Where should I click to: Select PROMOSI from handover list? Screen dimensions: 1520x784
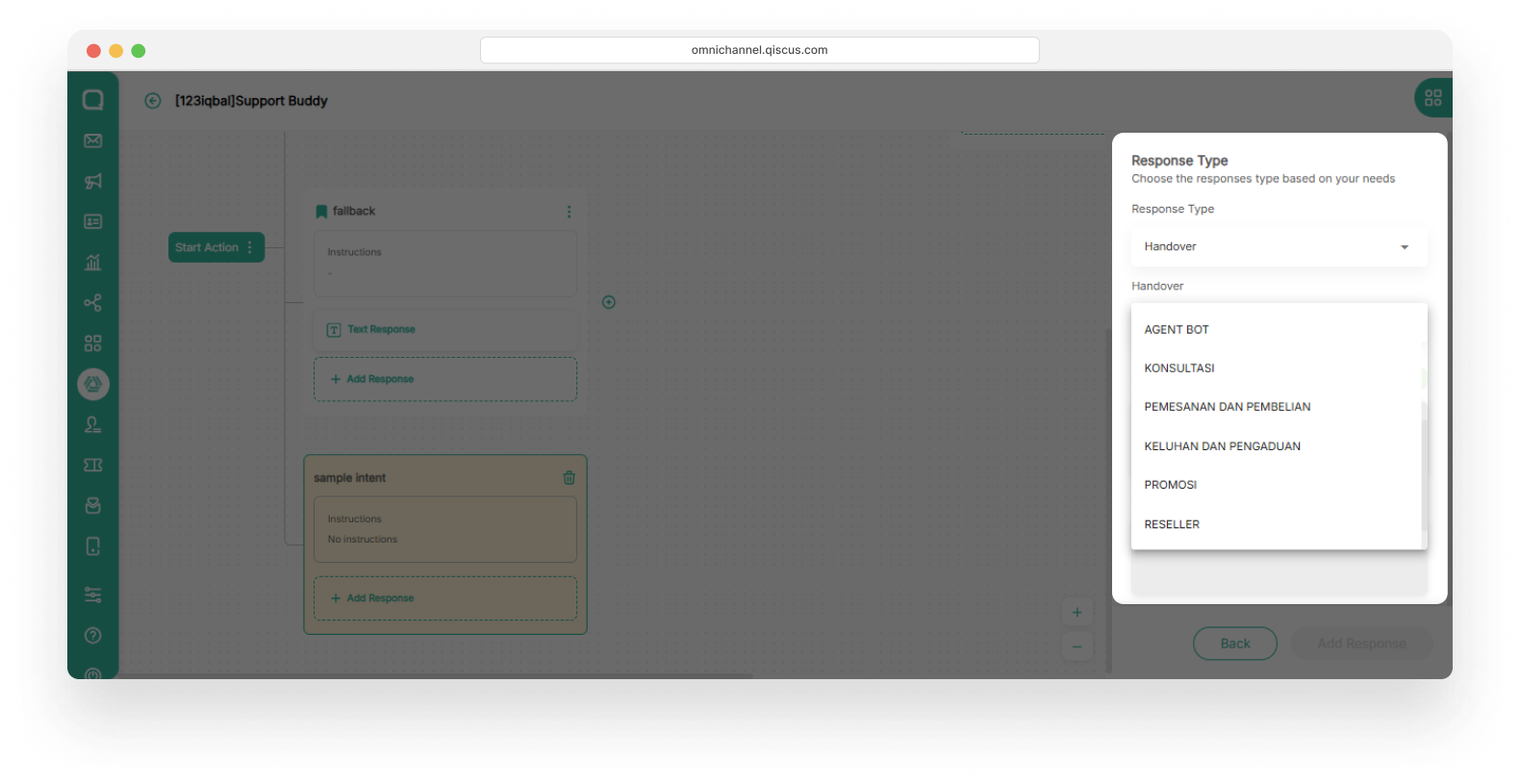1278,485
